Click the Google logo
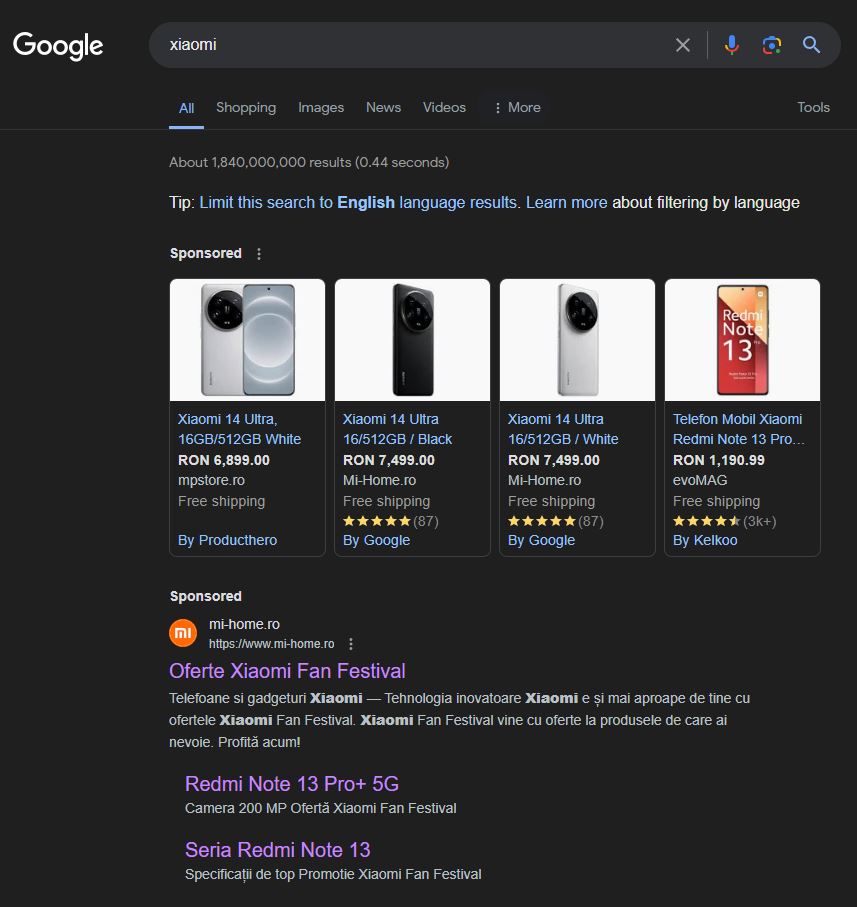857x907 pixels. pyautogui.click(x=58, y=45)
